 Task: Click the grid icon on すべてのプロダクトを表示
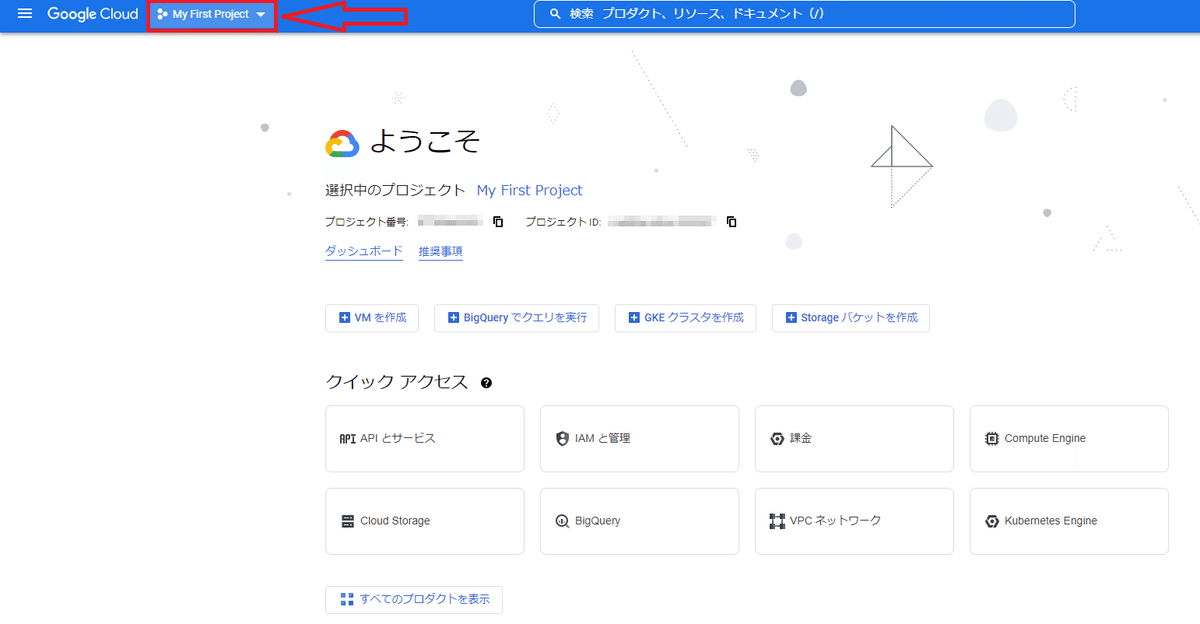[347, 600]
